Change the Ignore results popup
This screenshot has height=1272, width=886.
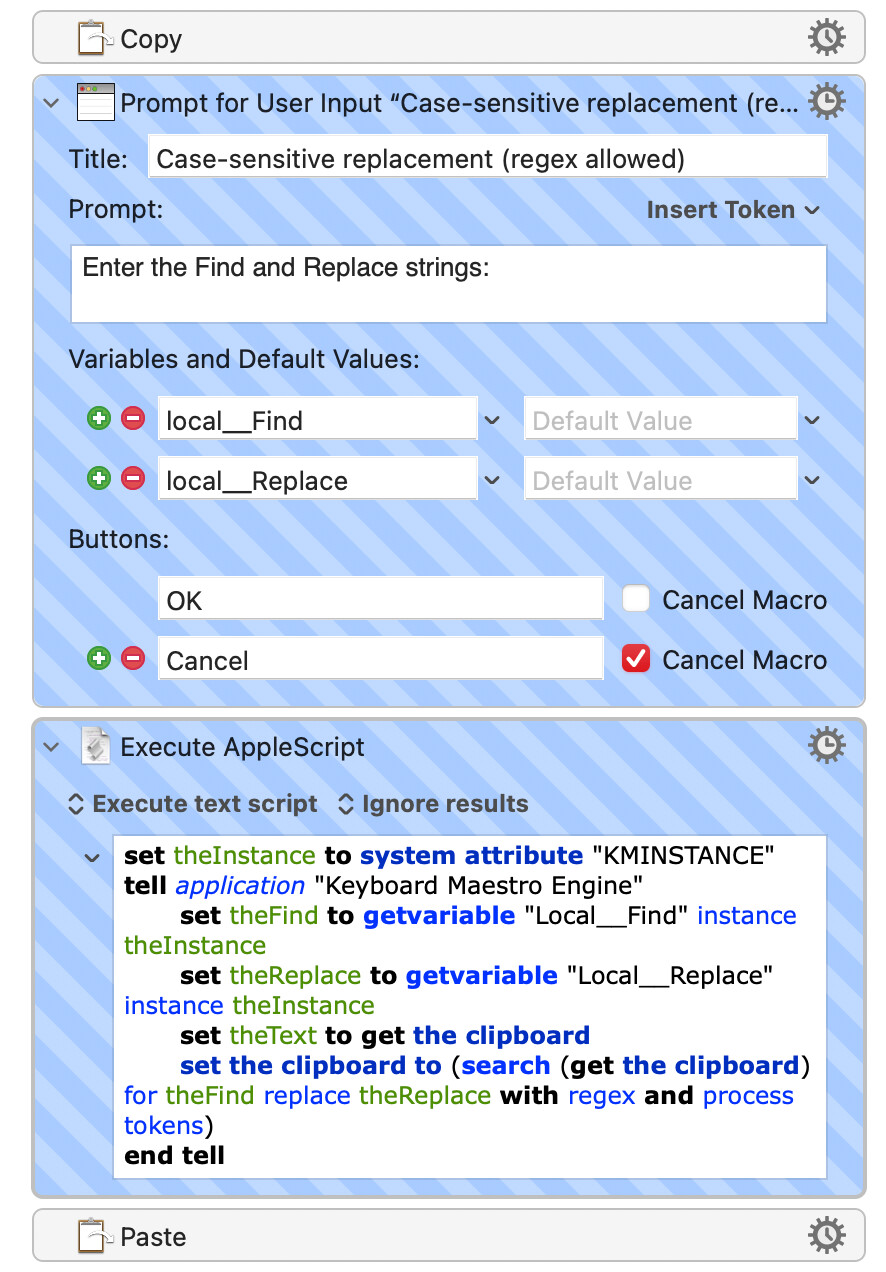click(x=432, y=804)
